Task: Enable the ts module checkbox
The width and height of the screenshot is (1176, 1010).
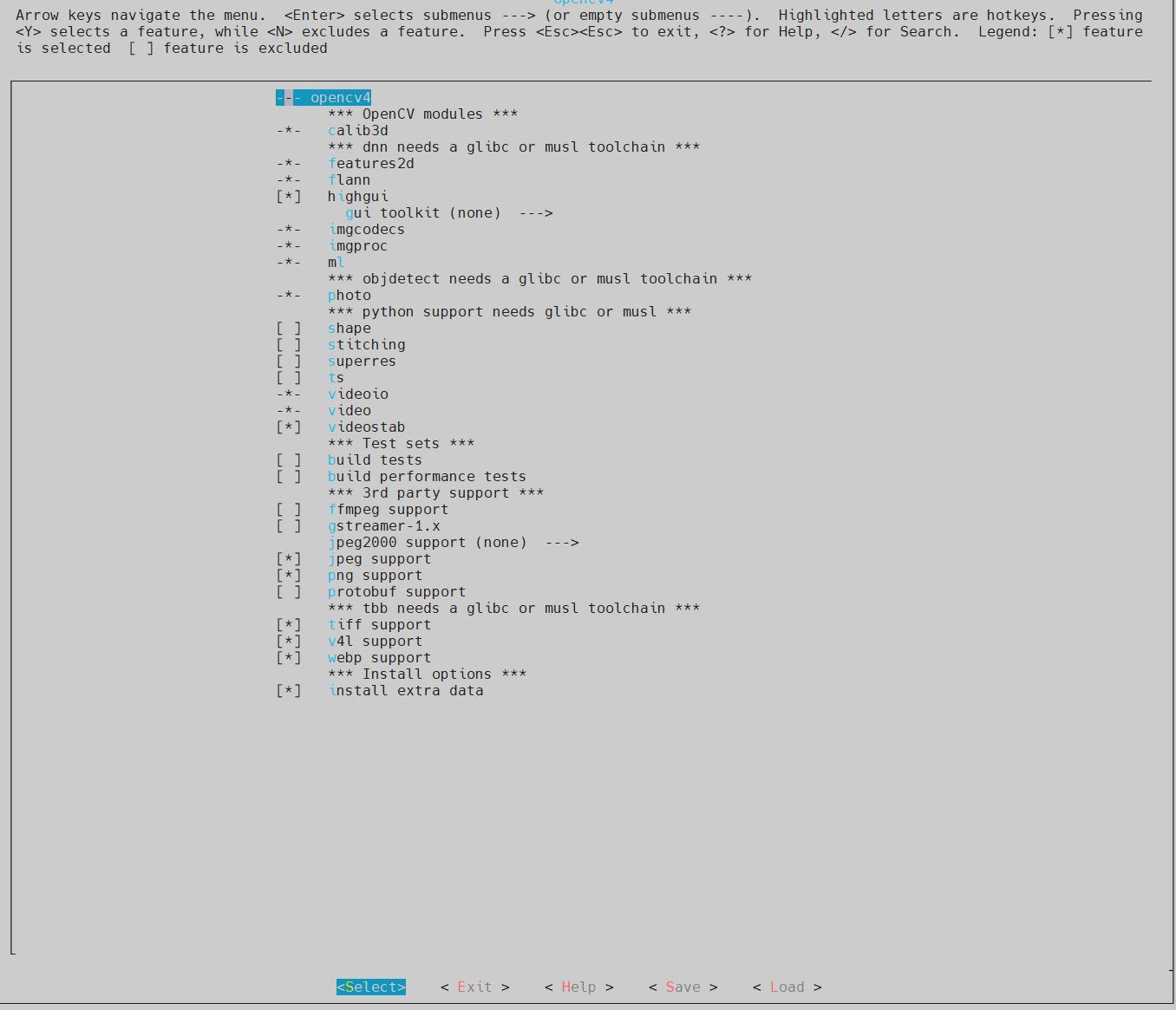Action: coord(289,378)
